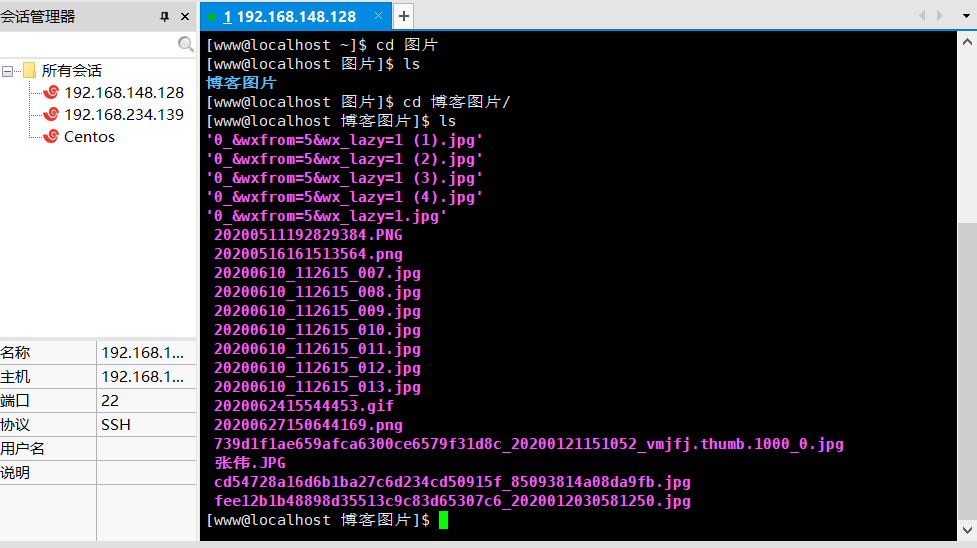Click file name 2020062415544453.gif
Screen dimensions: 977x548
click(304, 406)
